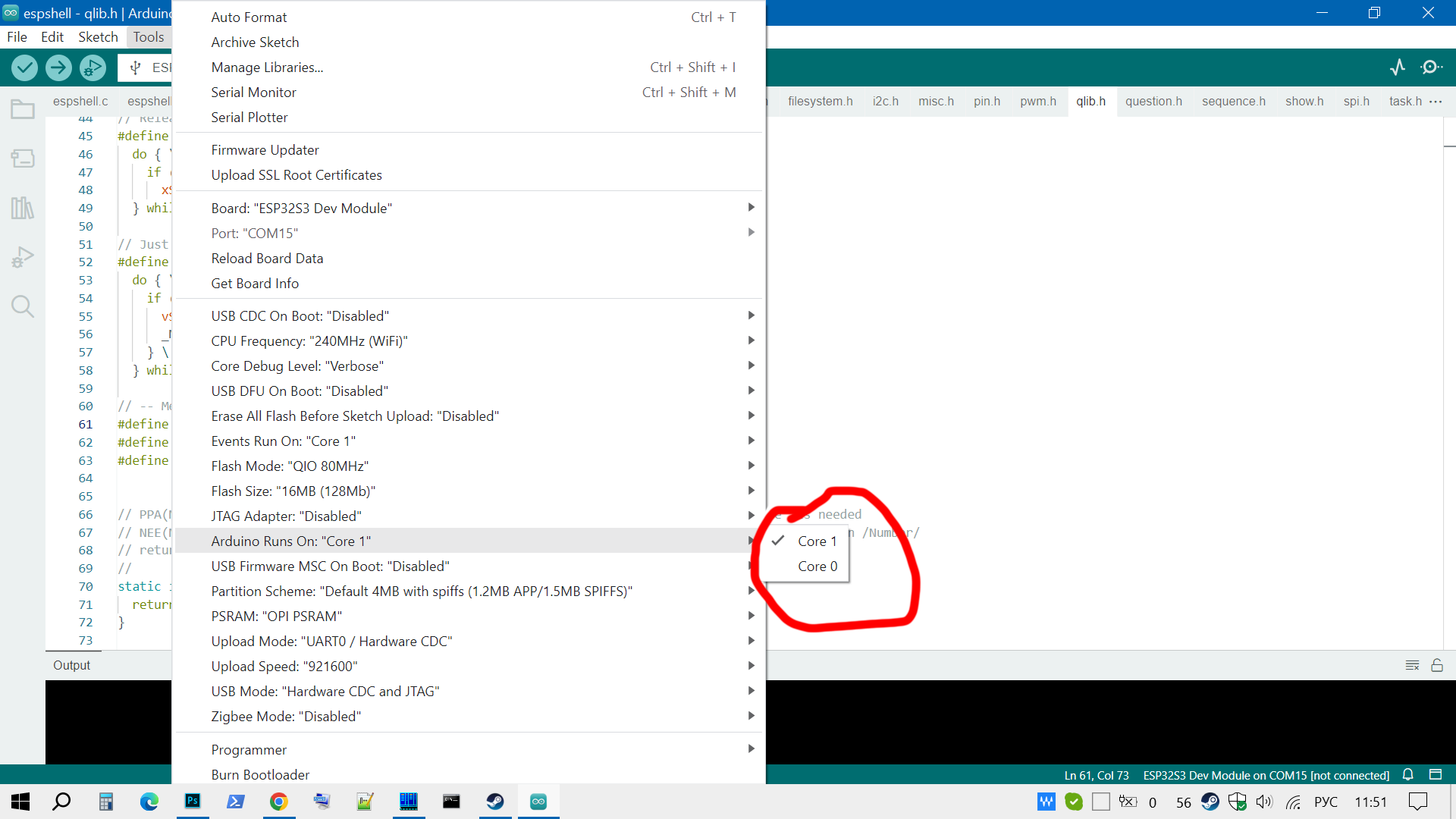Switch to the filesystem.h tab
Image resolution: width=1456 pixels, height=819 pixels.
coord(820,102)
